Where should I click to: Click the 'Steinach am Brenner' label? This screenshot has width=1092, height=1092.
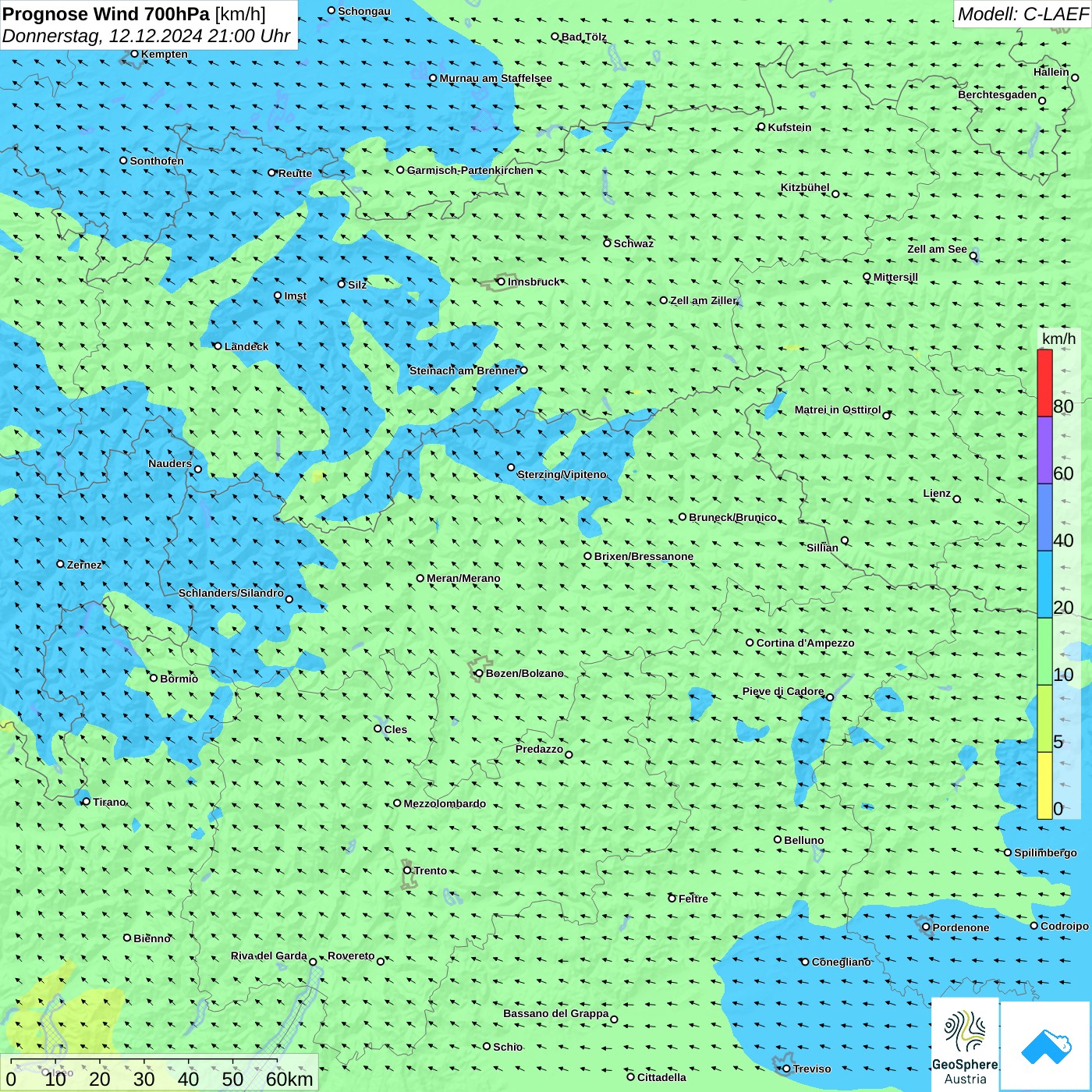coord(463,370)
